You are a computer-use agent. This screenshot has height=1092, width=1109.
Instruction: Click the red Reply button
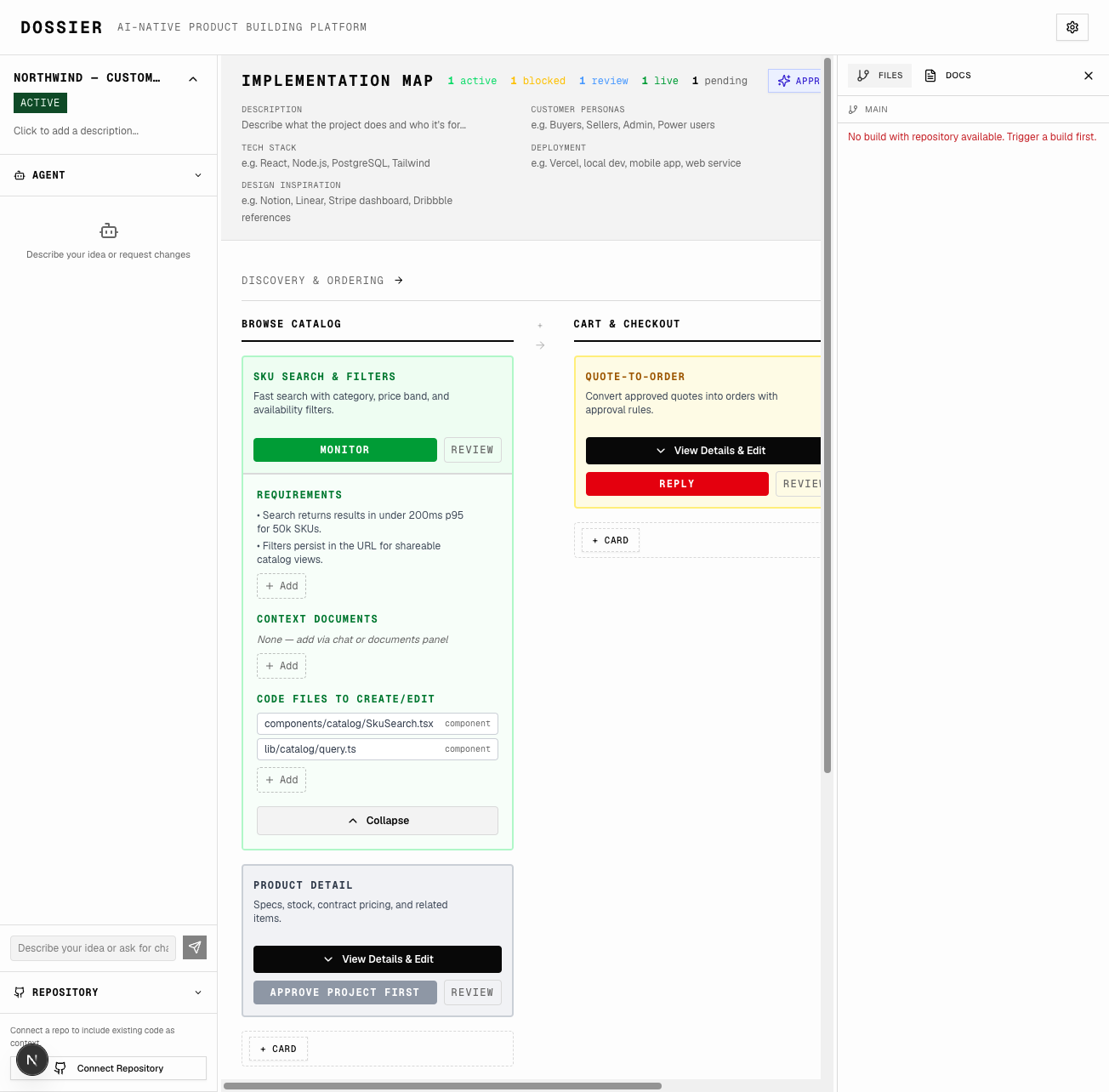tap(677, 484)
